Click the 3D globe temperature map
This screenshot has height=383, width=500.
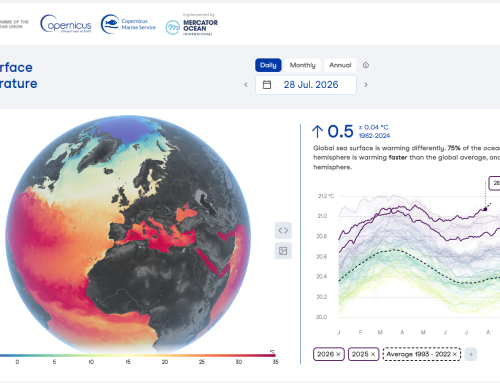pyautogui.click(x=128, y=234)
